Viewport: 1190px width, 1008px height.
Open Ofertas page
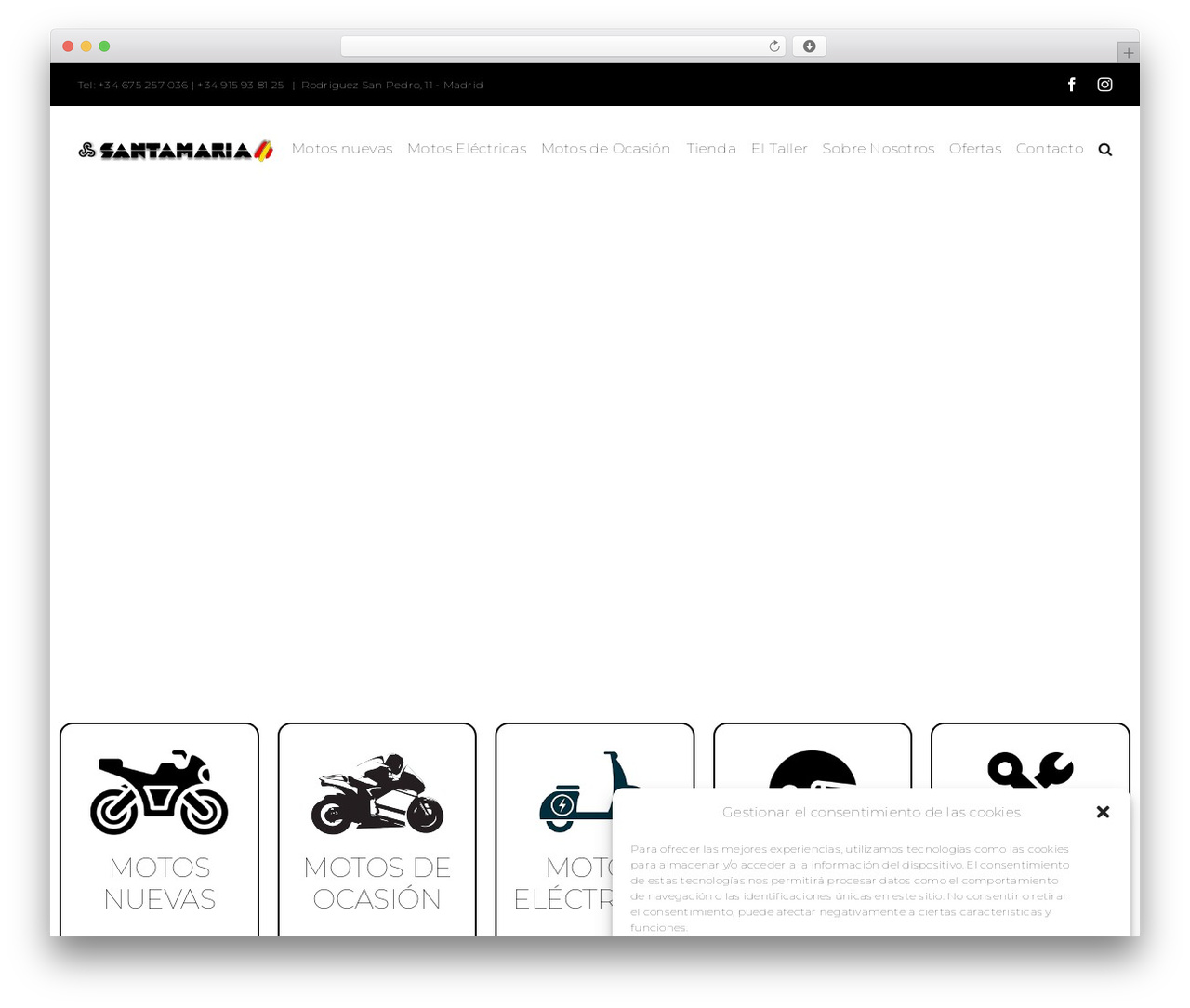[x=975, y=149]
